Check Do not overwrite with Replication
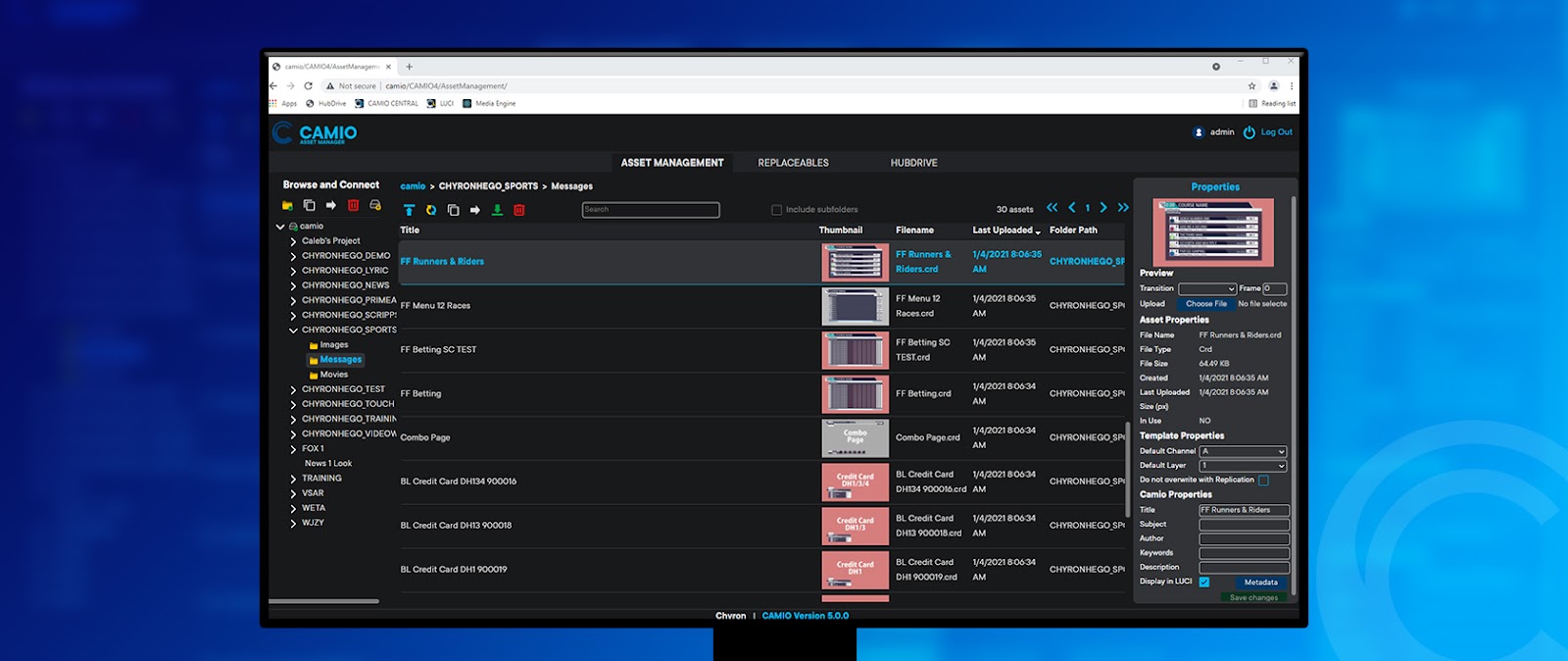The image size is (1568, 661). 1263,481
